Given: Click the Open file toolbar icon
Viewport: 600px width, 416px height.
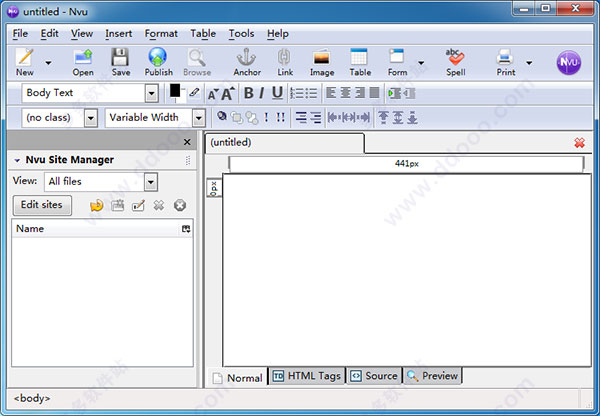Looking at the screenshot, I should [83, 57].
